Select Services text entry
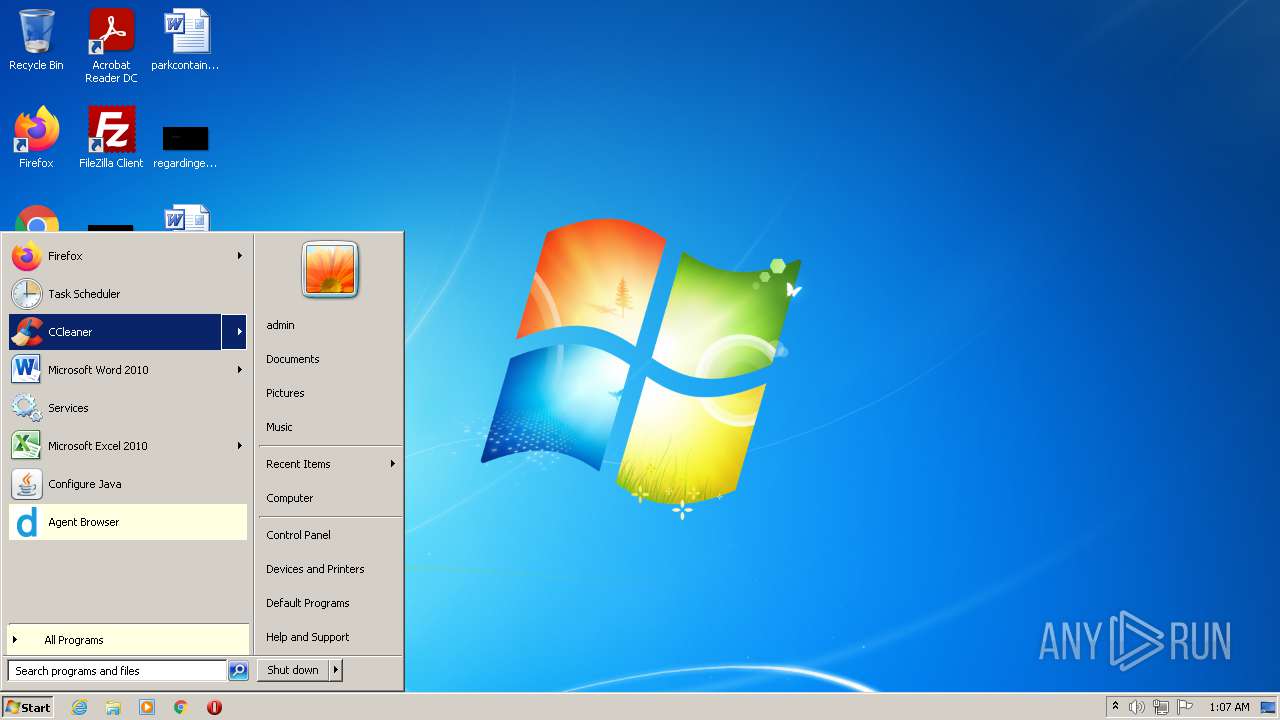The width and height of the screenshot is (1280, 720). tap(68, 408)
